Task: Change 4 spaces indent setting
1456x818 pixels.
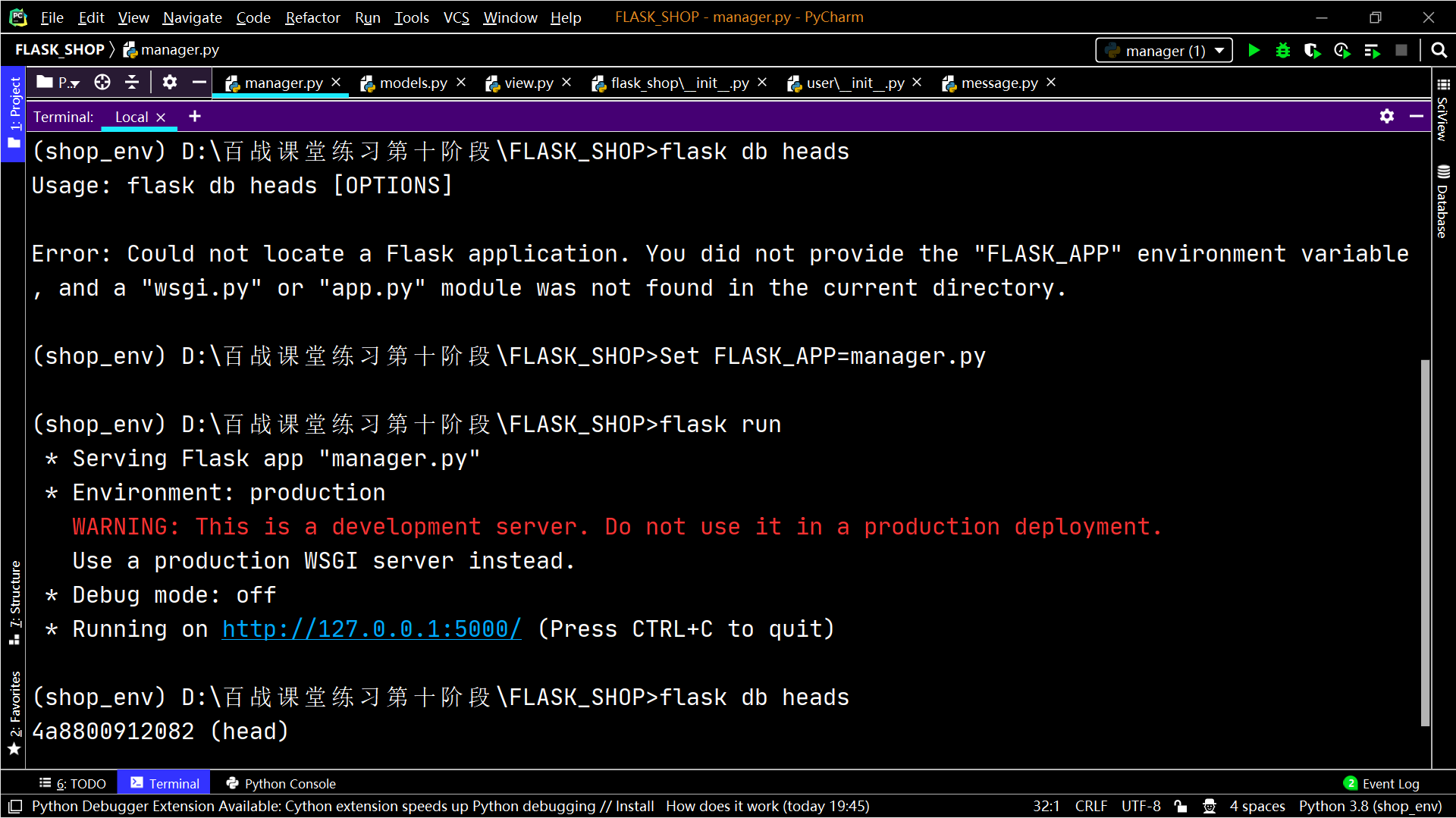Action: 1257,807
